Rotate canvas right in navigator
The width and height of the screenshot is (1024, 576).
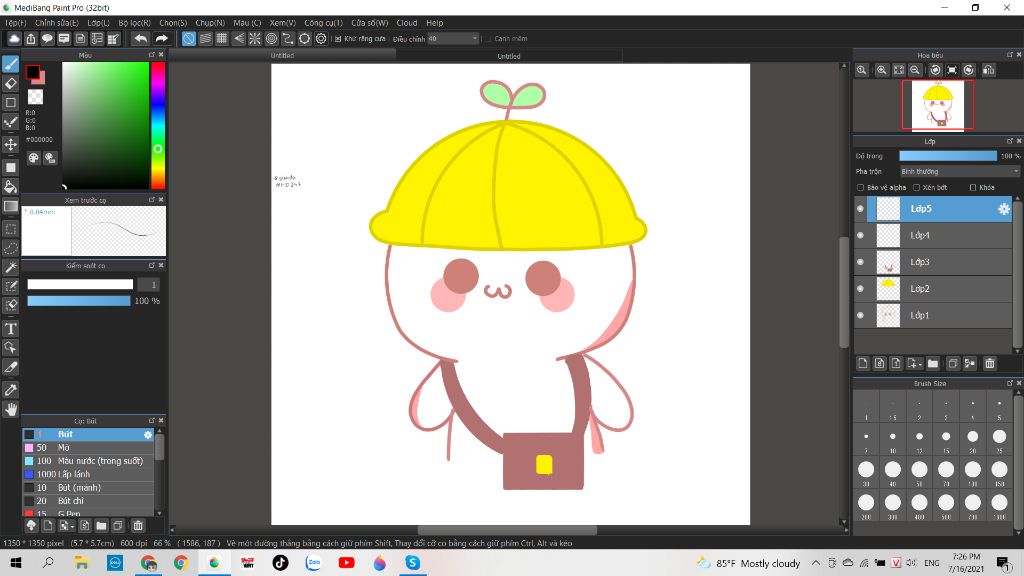tap(968, 70)
